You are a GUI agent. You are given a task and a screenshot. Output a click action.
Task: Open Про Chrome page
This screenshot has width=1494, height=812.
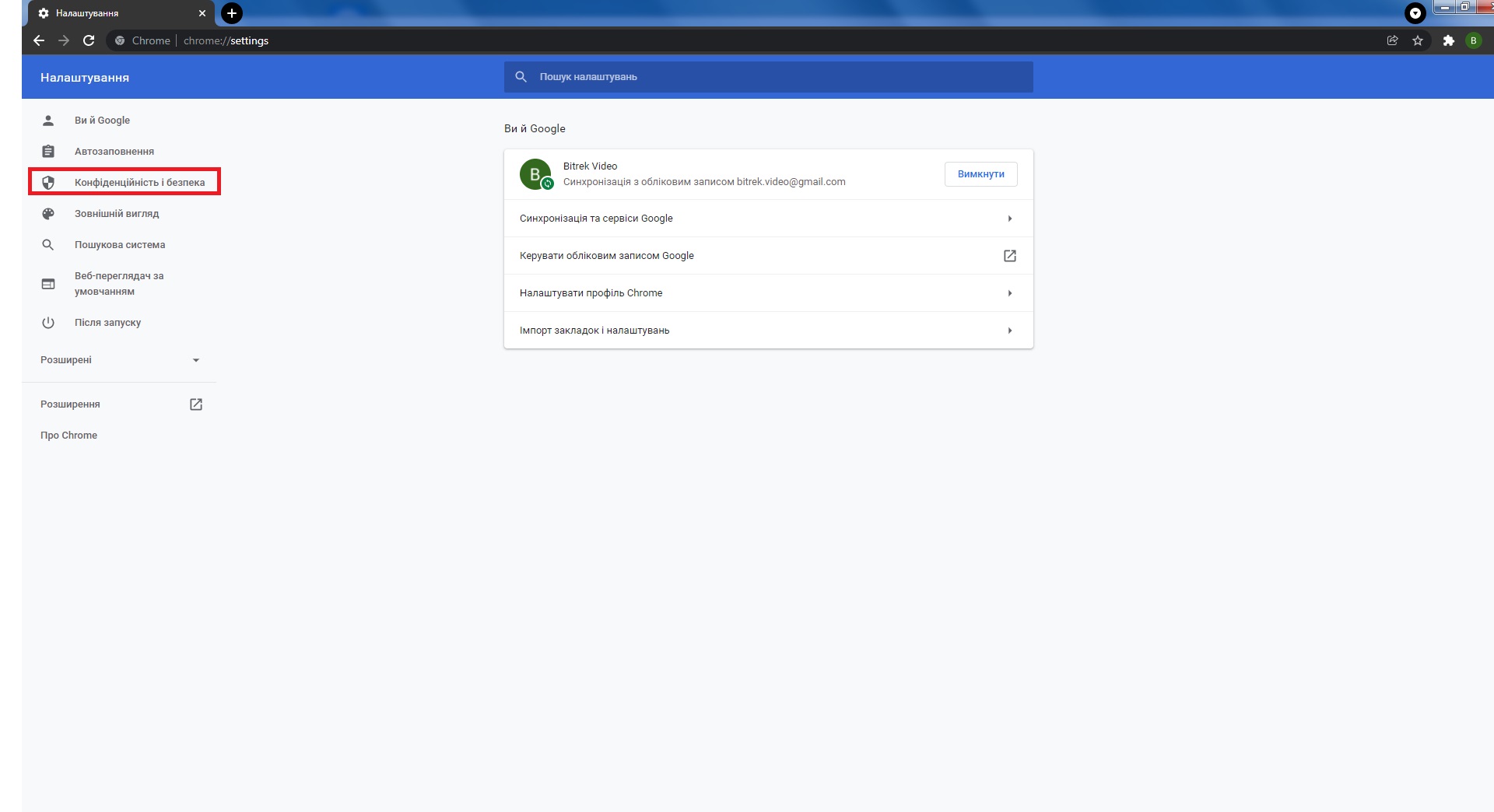point(69,436)
